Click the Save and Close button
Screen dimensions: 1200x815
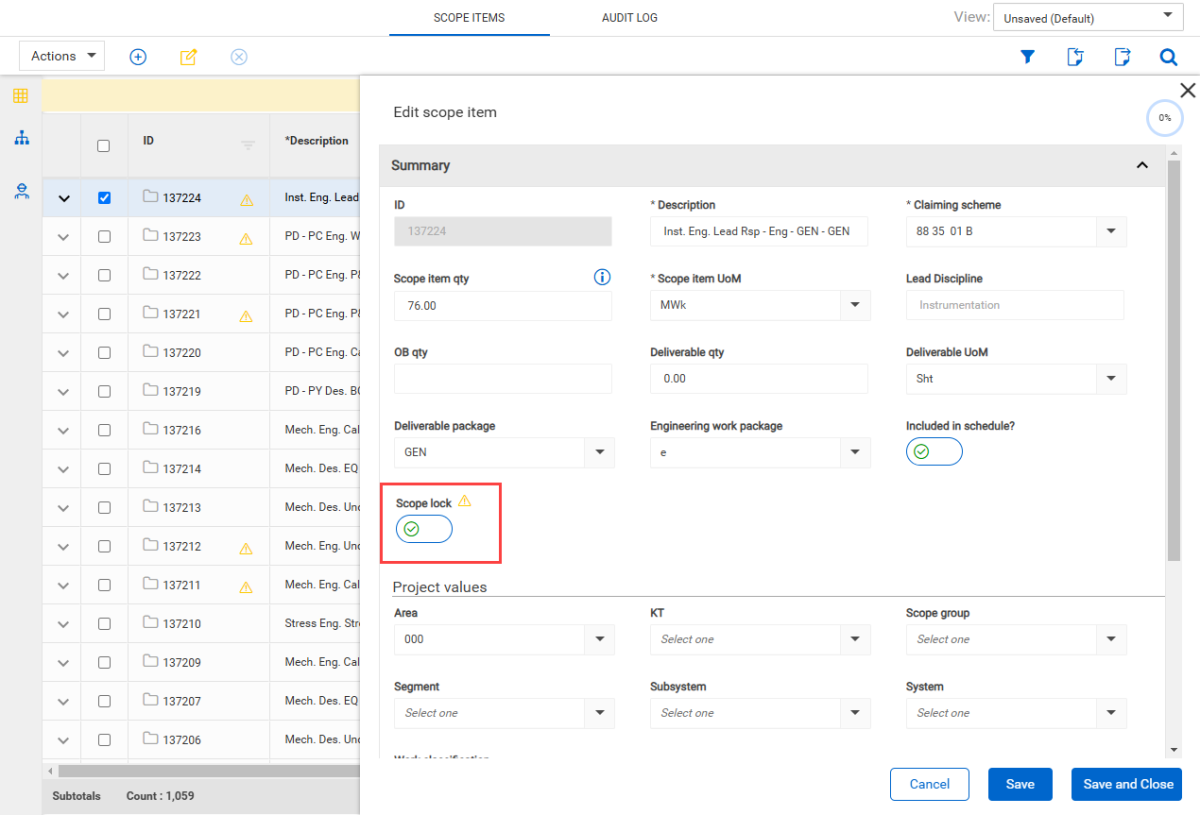[1127, 784]
